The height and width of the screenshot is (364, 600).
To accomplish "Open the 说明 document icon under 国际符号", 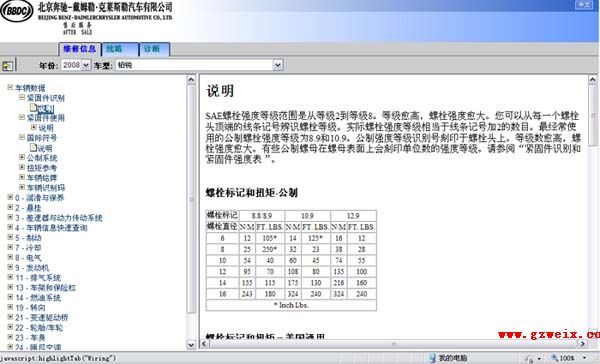I will [x=34, y=147].
